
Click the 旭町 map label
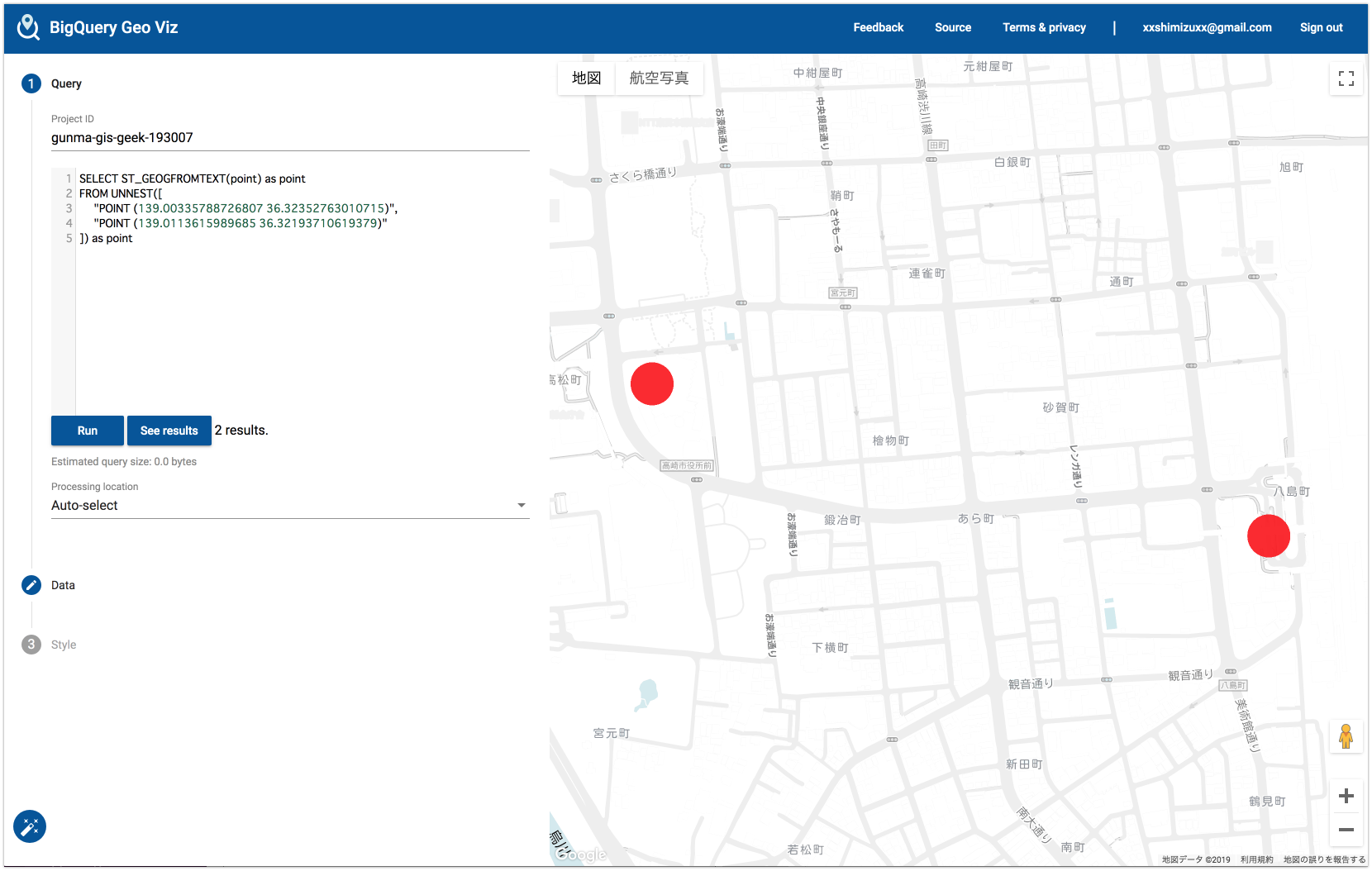(1292, 167)
